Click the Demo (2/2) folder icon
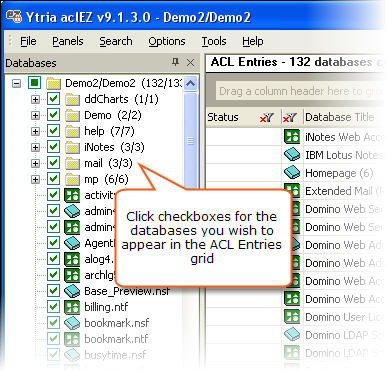This screenshot has width=387, height=371. coord(72,115)
